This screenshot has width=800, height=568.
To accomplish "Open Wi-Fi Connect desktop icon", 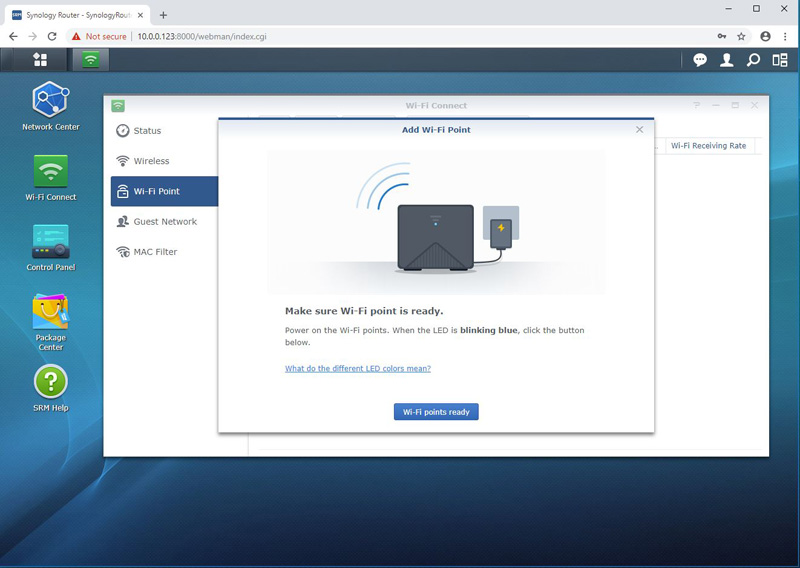I will pos(50,172).
